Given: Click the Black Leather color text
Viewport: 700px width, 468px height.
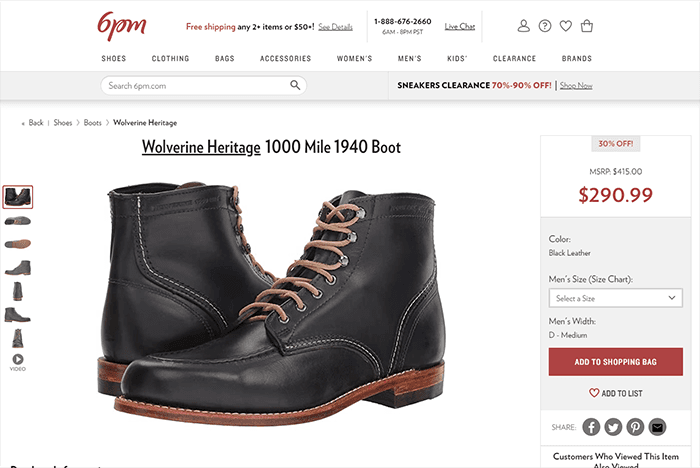Looking at the screenshot, I should [x=570, y=253].
